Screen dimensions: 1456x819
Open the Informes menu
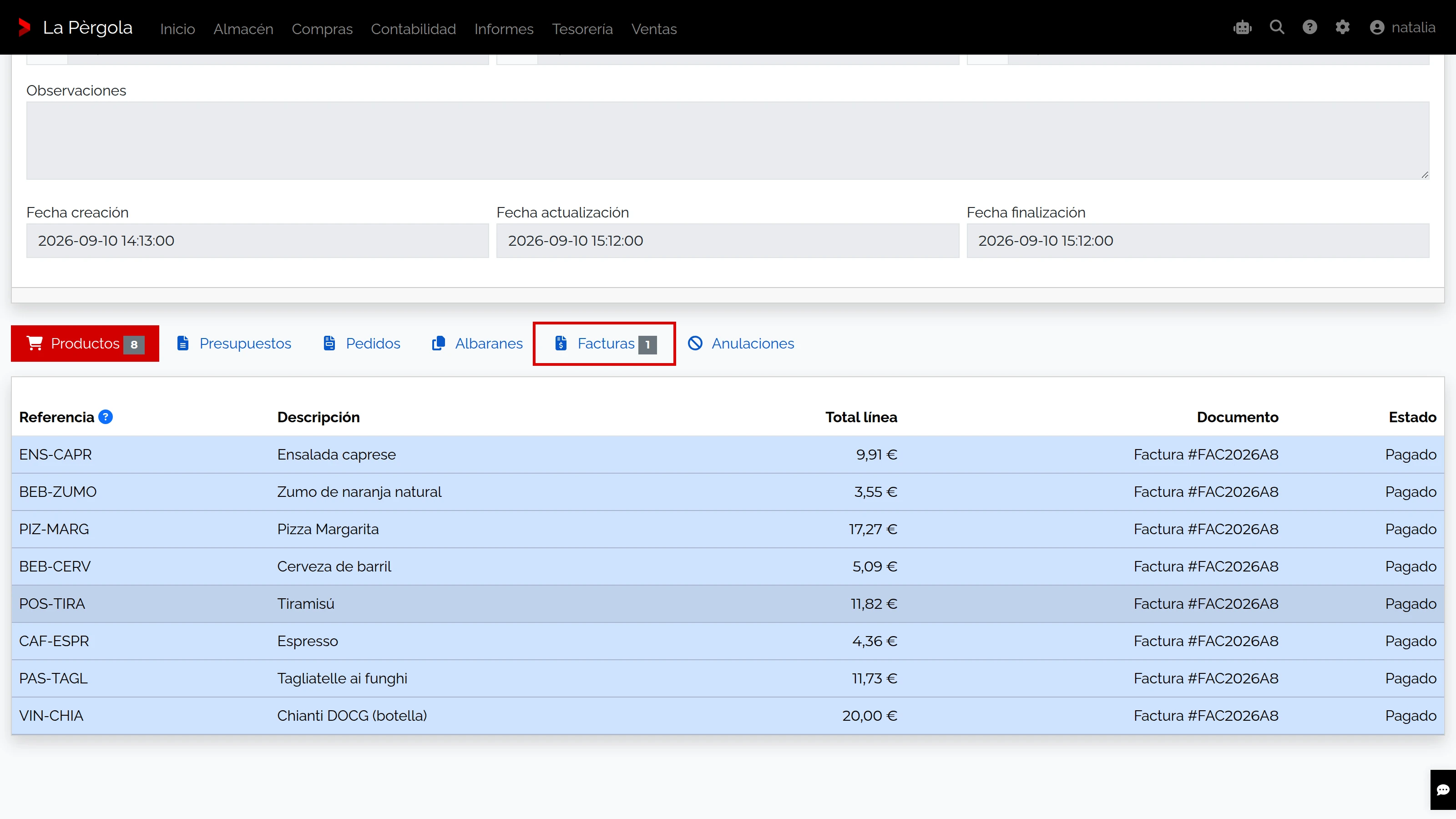tap(504, 29)
